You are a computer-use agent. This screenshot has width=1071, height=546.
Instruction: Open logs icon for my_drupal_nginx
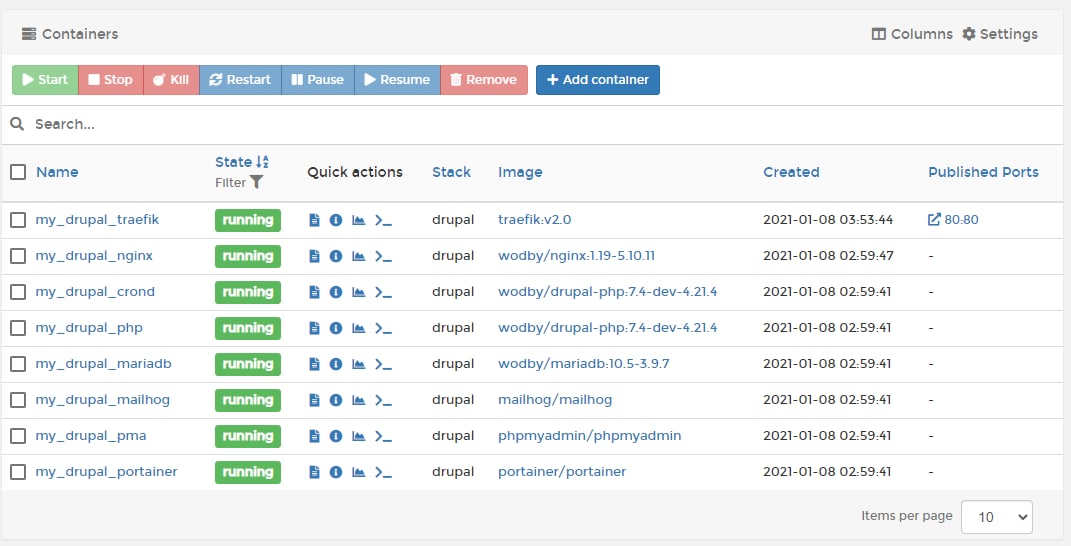(314, 256)
